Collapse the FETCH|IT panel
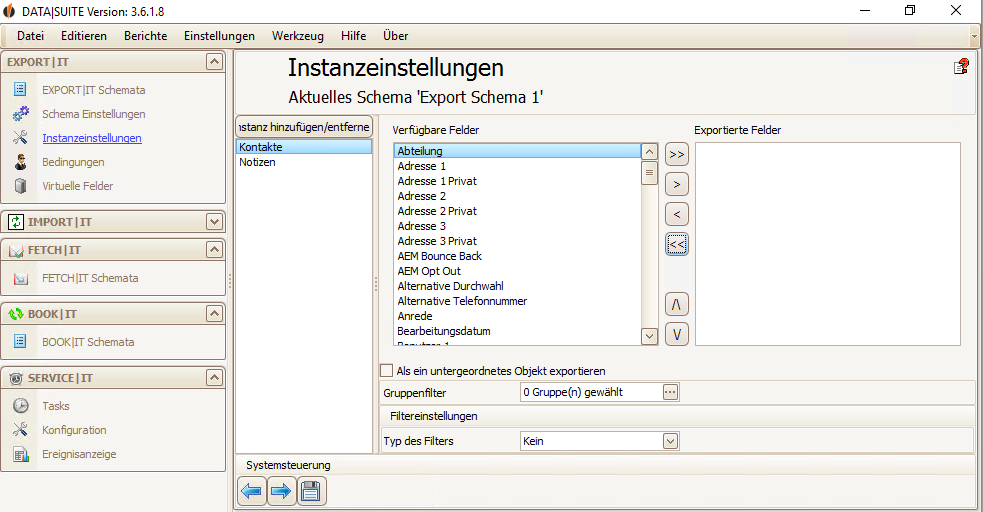 click(x=214, y=250)
